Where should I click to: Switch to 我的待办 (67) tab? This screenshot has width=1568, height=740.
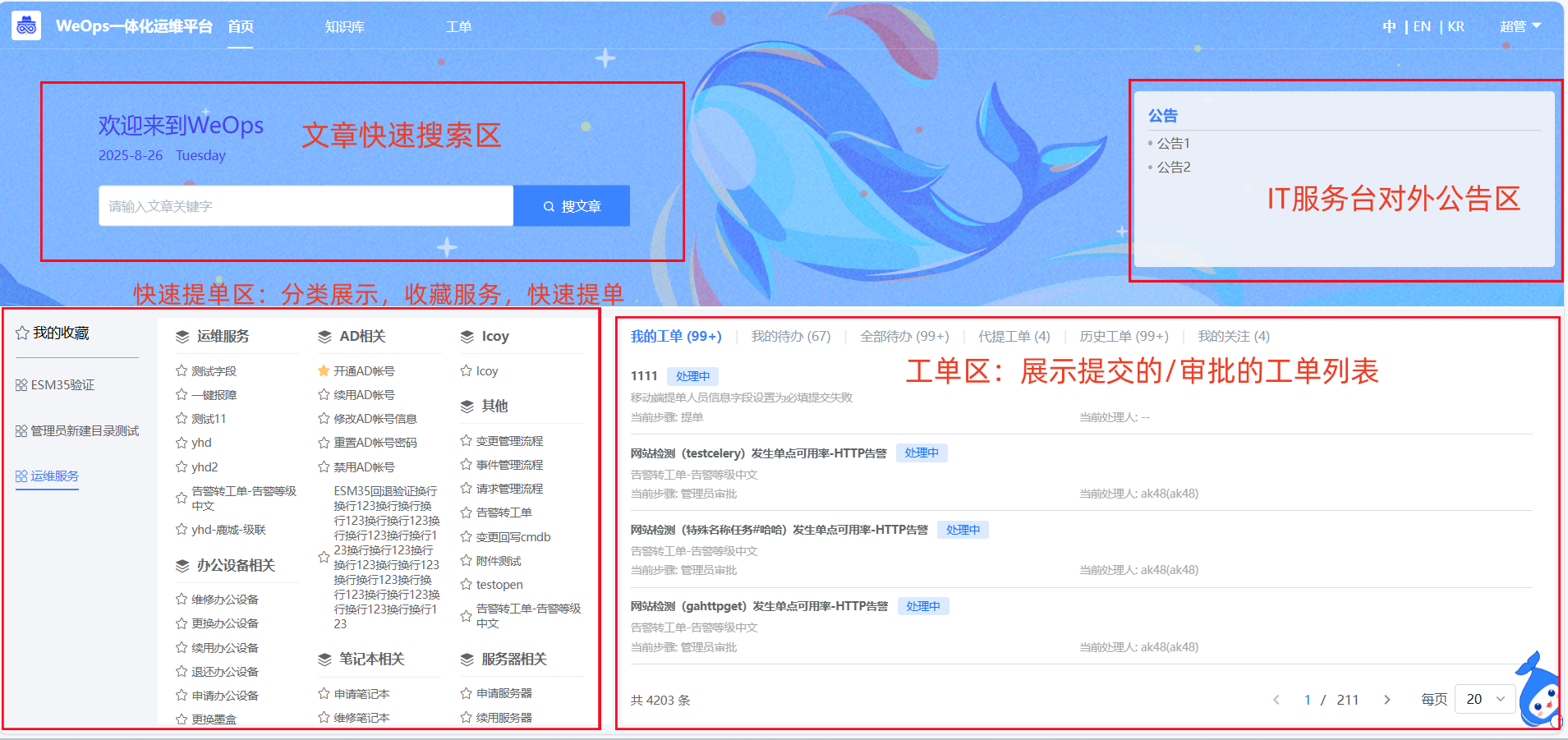(x=790, y=336)
